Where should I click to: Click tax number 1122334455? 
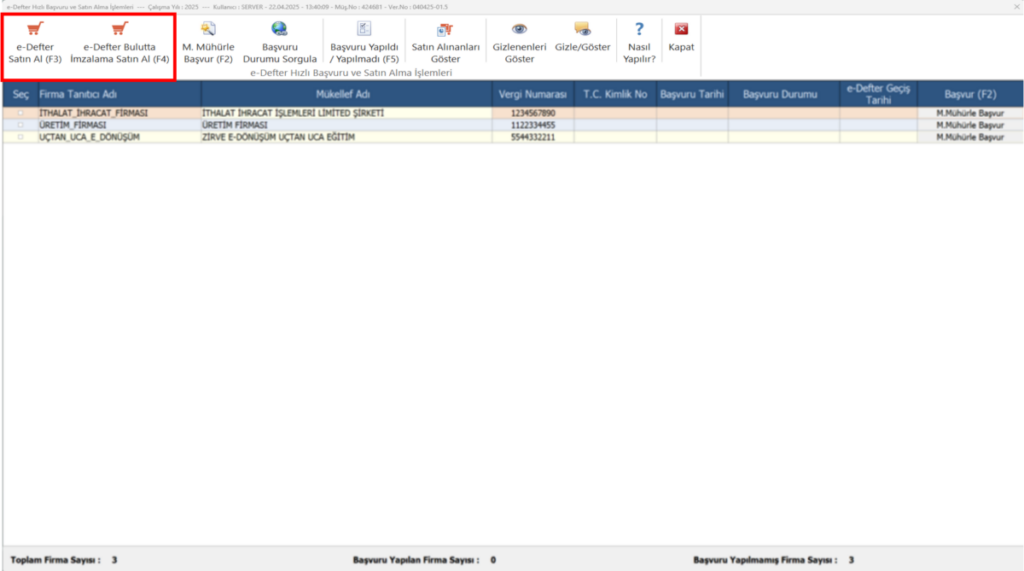pyautogui.click(x=533, y=125)
